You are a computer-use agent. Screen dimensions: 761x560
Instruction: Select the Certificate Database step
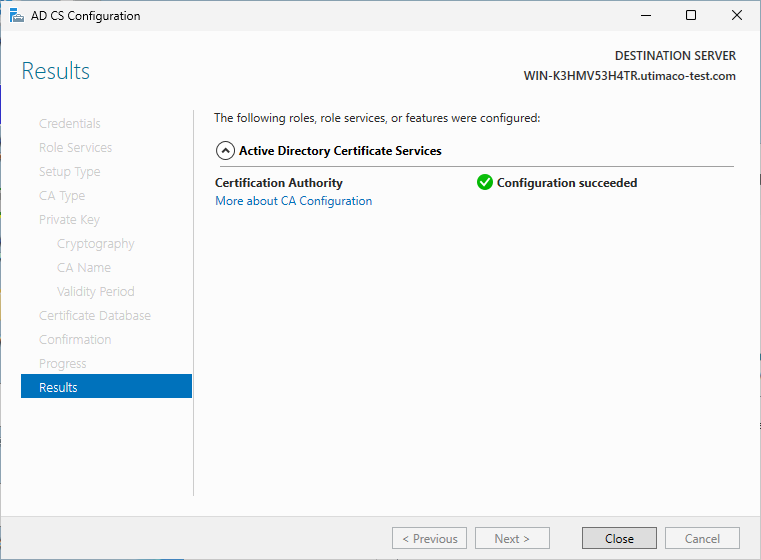click(95, 315)
